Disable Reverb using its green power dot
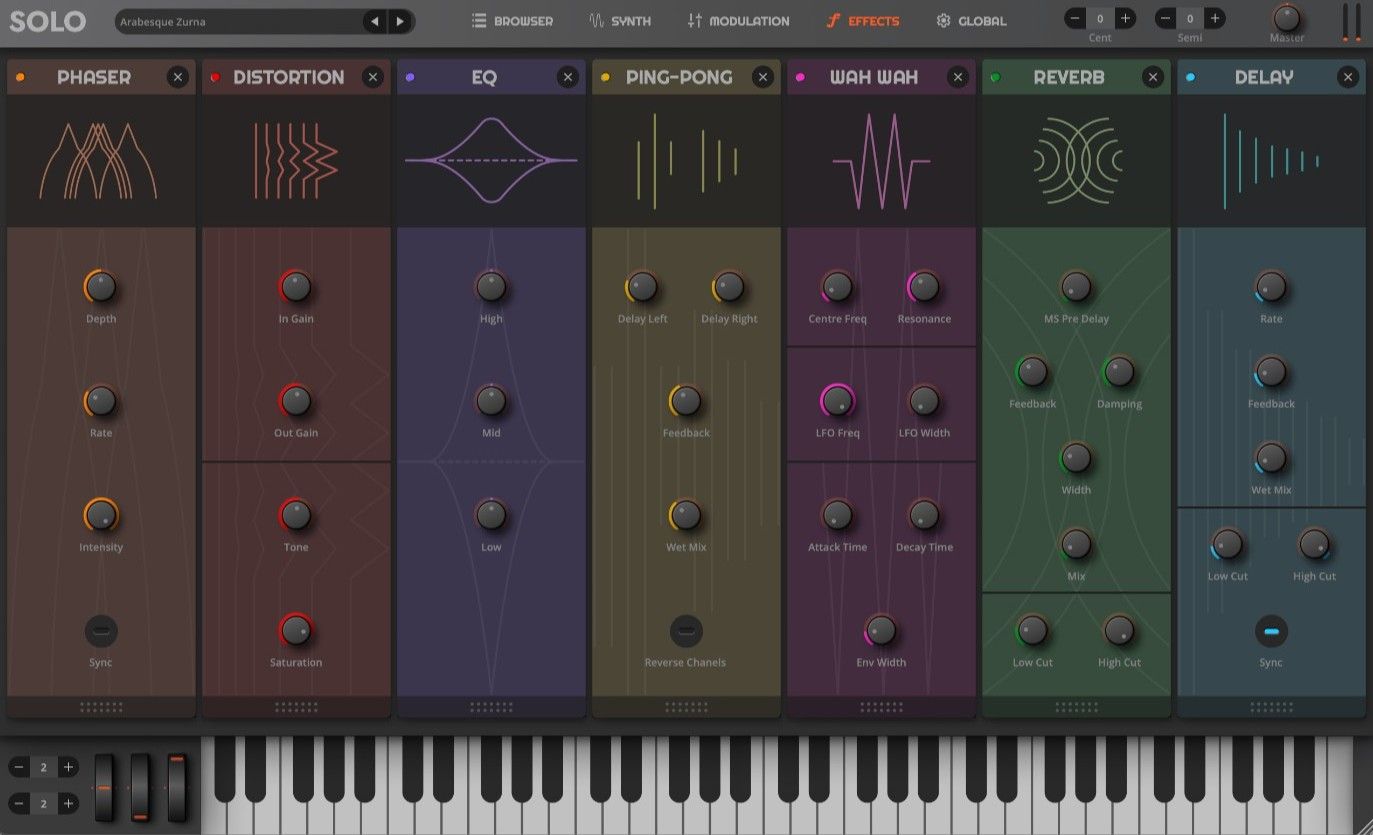1373x835 pixels. click(x=995, y=76)
